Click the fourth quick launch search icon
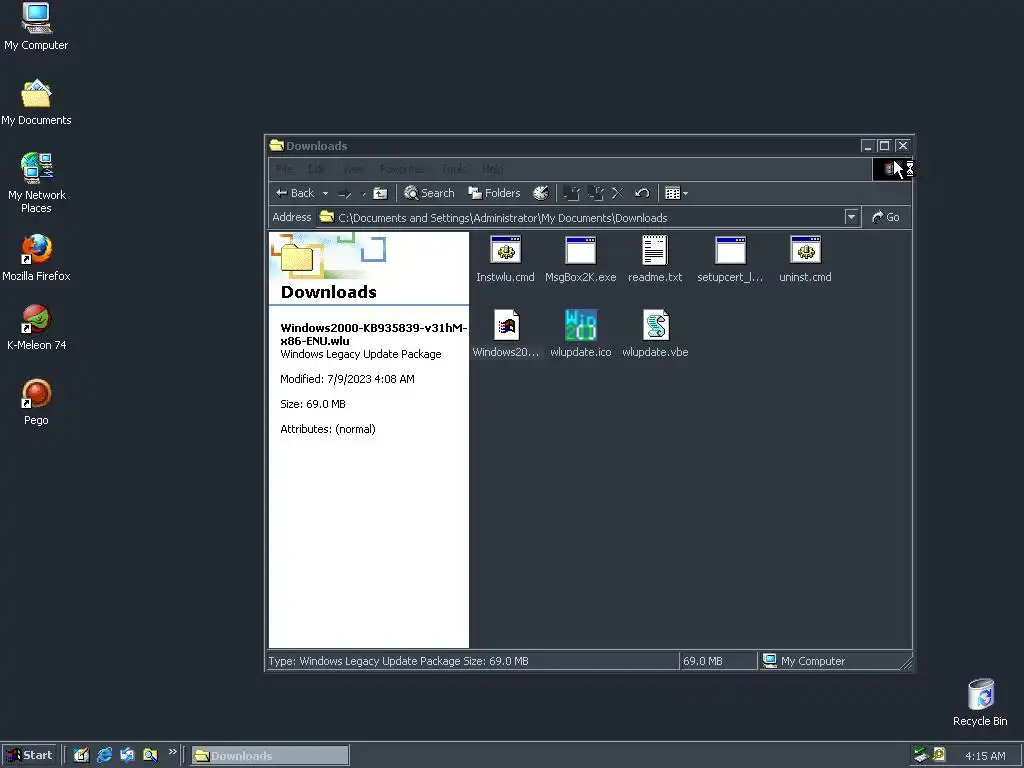Screen dimensions: 1024x768 [x=150, y=756]
